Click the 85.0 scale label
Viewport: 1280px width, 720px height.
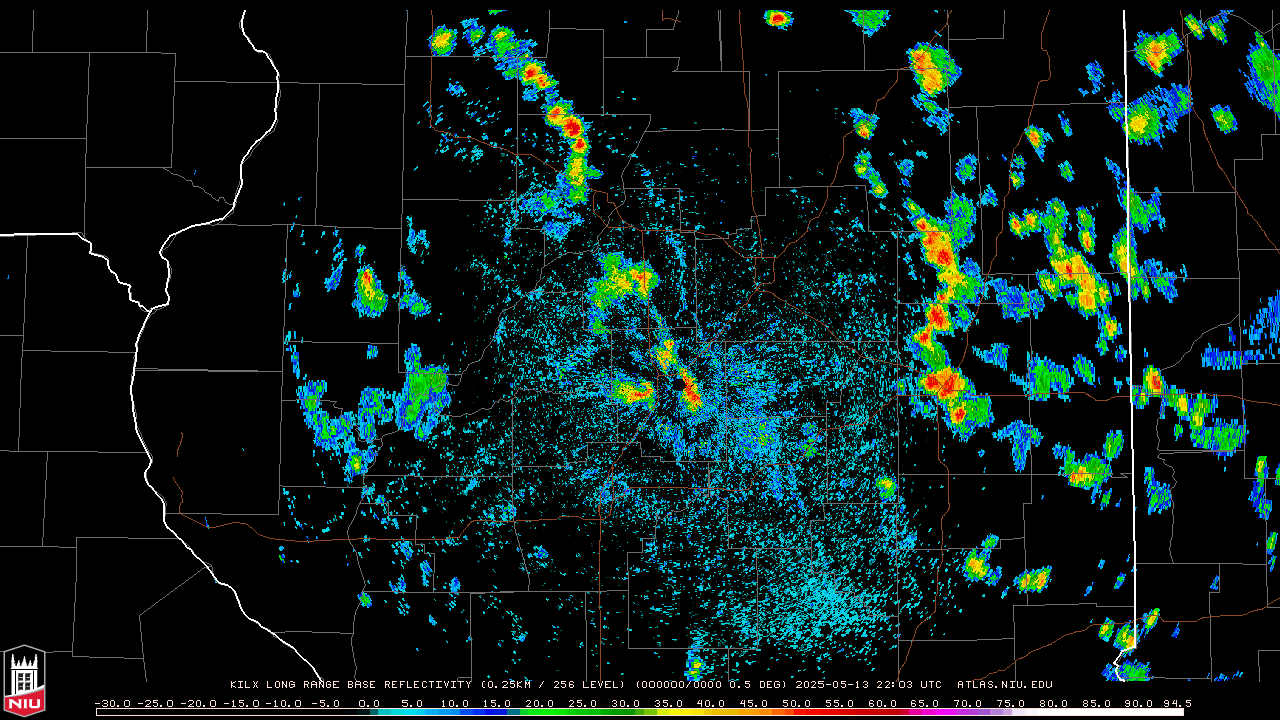pos(1096,704)
